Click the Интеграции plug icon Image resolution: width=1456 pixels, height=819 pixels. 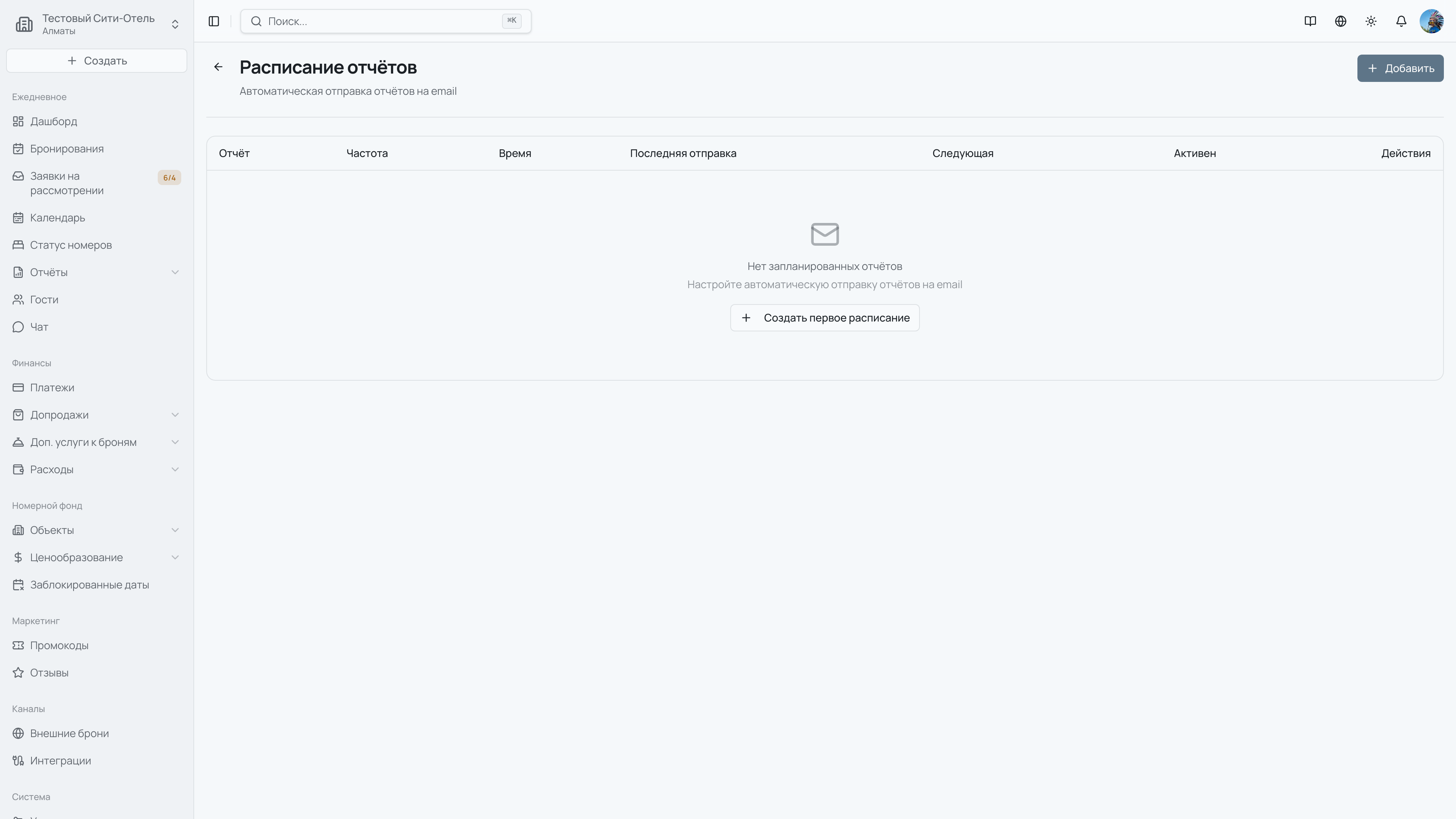click(18, 761)
